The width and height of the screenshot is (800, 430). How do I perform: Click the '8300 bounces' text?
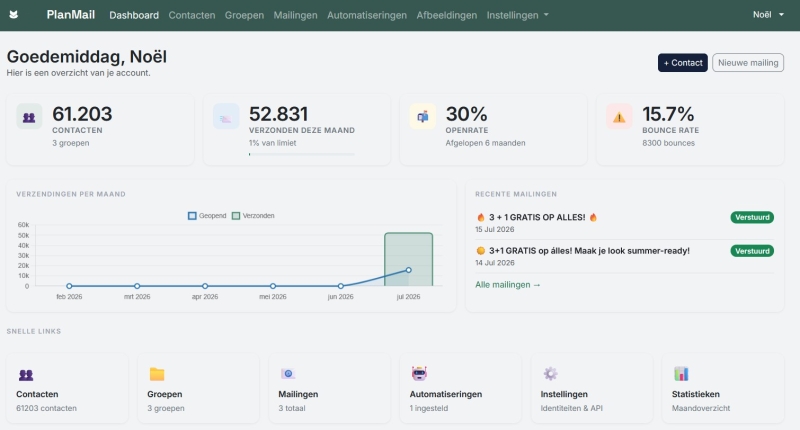(668, 143)
